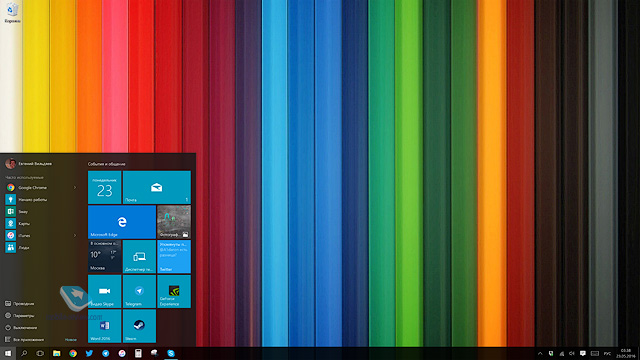The height and width of the screenshot is (360, 640).
Task: Expand the Google Chrome jump list arrow
Action: (x=75, y=187)
